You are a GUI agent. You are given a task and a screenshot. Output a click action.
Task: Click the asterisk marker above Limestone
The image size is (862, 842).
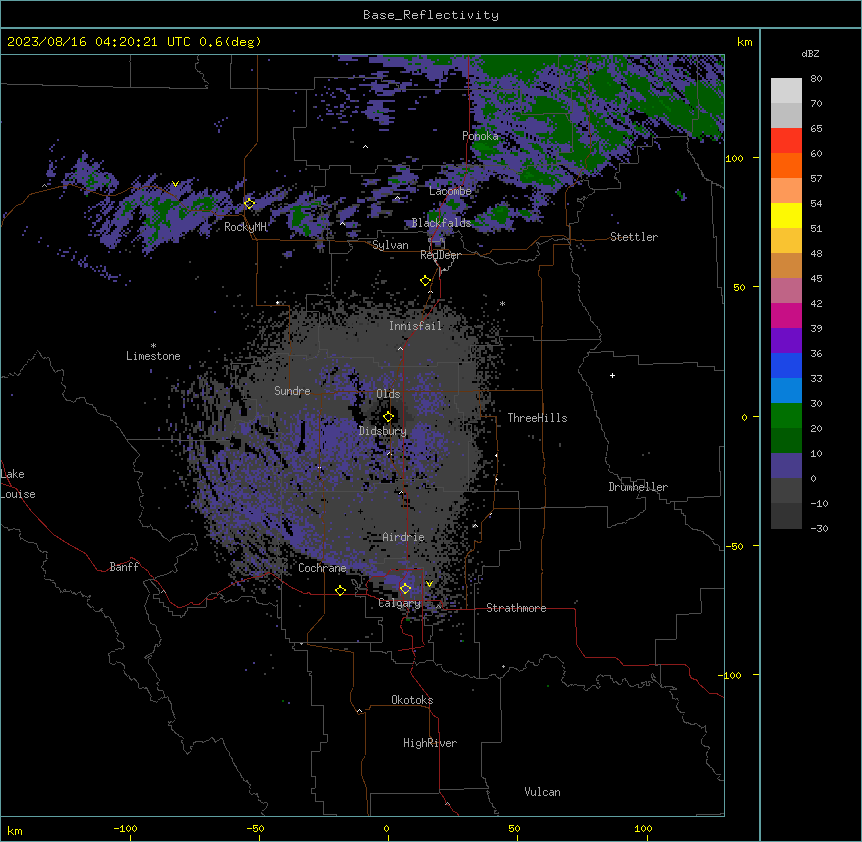coord(153,346)
